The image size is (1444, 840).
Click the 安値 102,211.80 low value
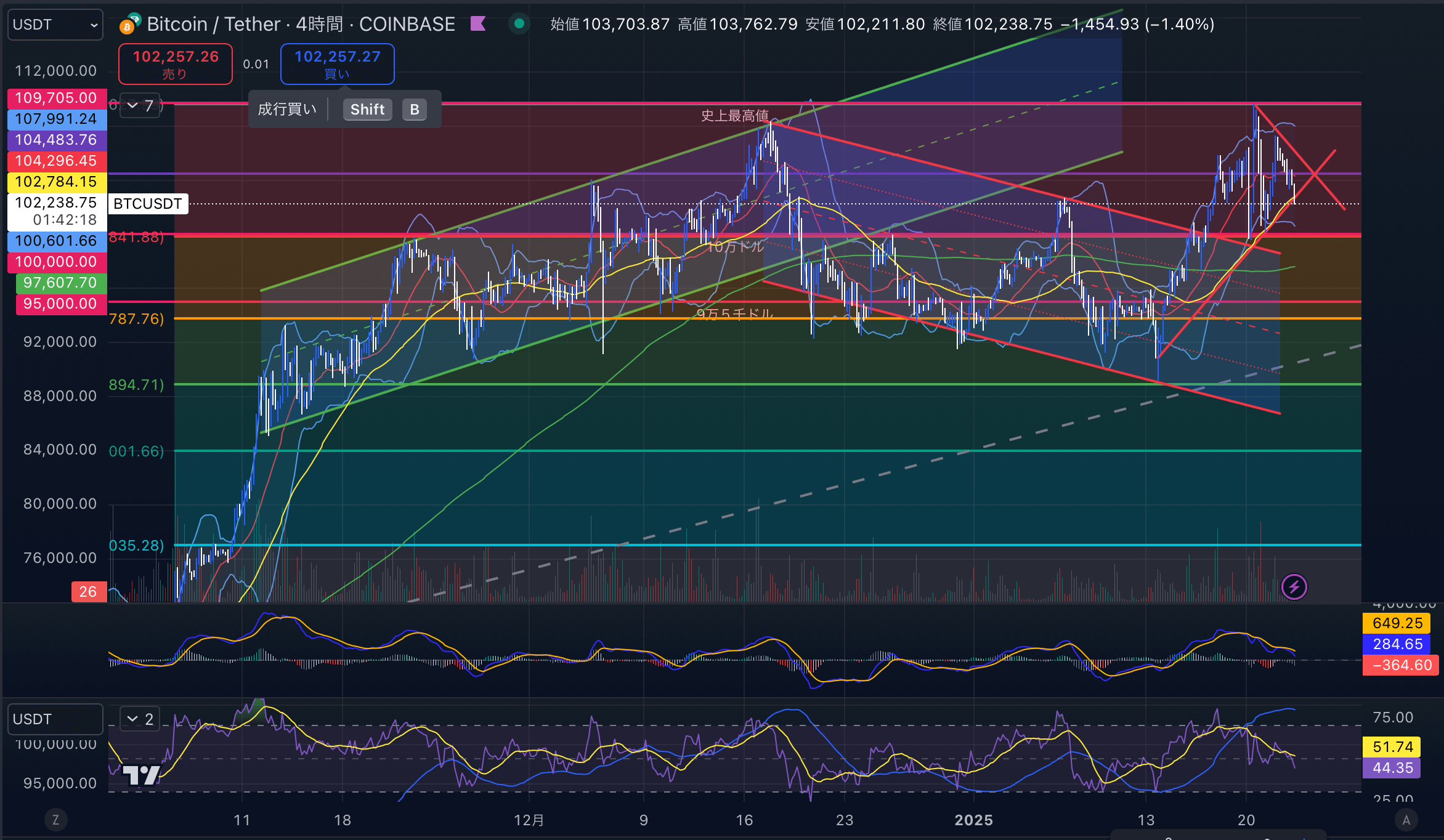click(865, 24)
